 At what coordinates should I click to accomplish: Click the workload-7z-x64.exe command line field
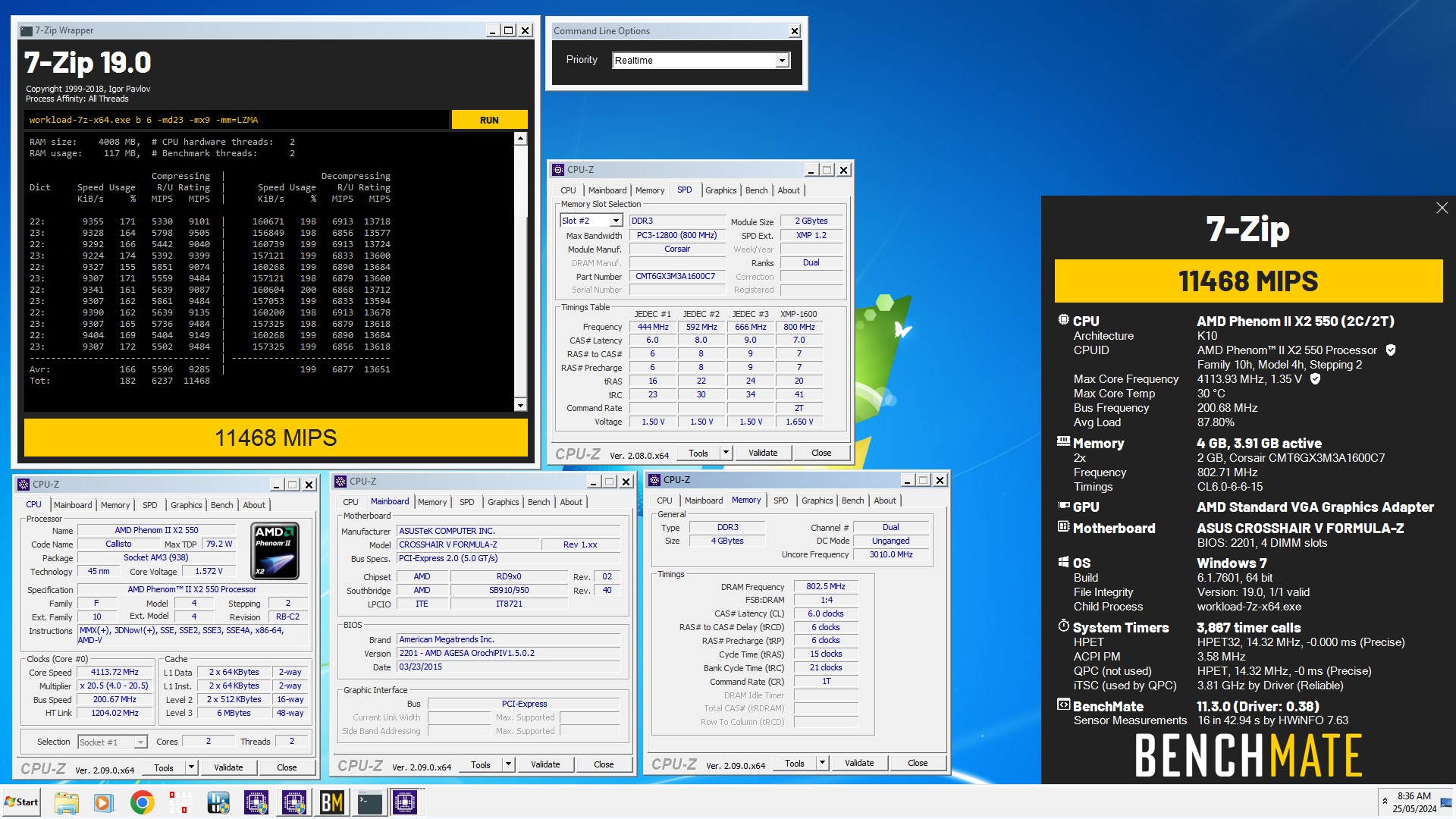coord(237,120)
